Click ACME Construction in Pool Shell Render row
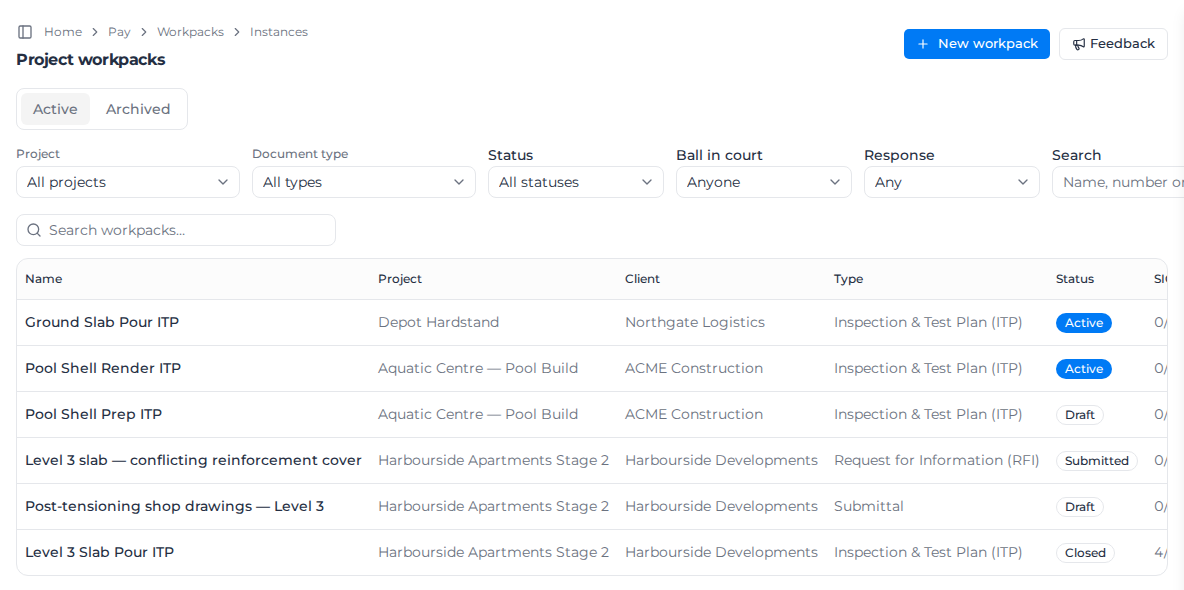The height and width of the screenshot is (590, 1184). (x=694, y=369)
